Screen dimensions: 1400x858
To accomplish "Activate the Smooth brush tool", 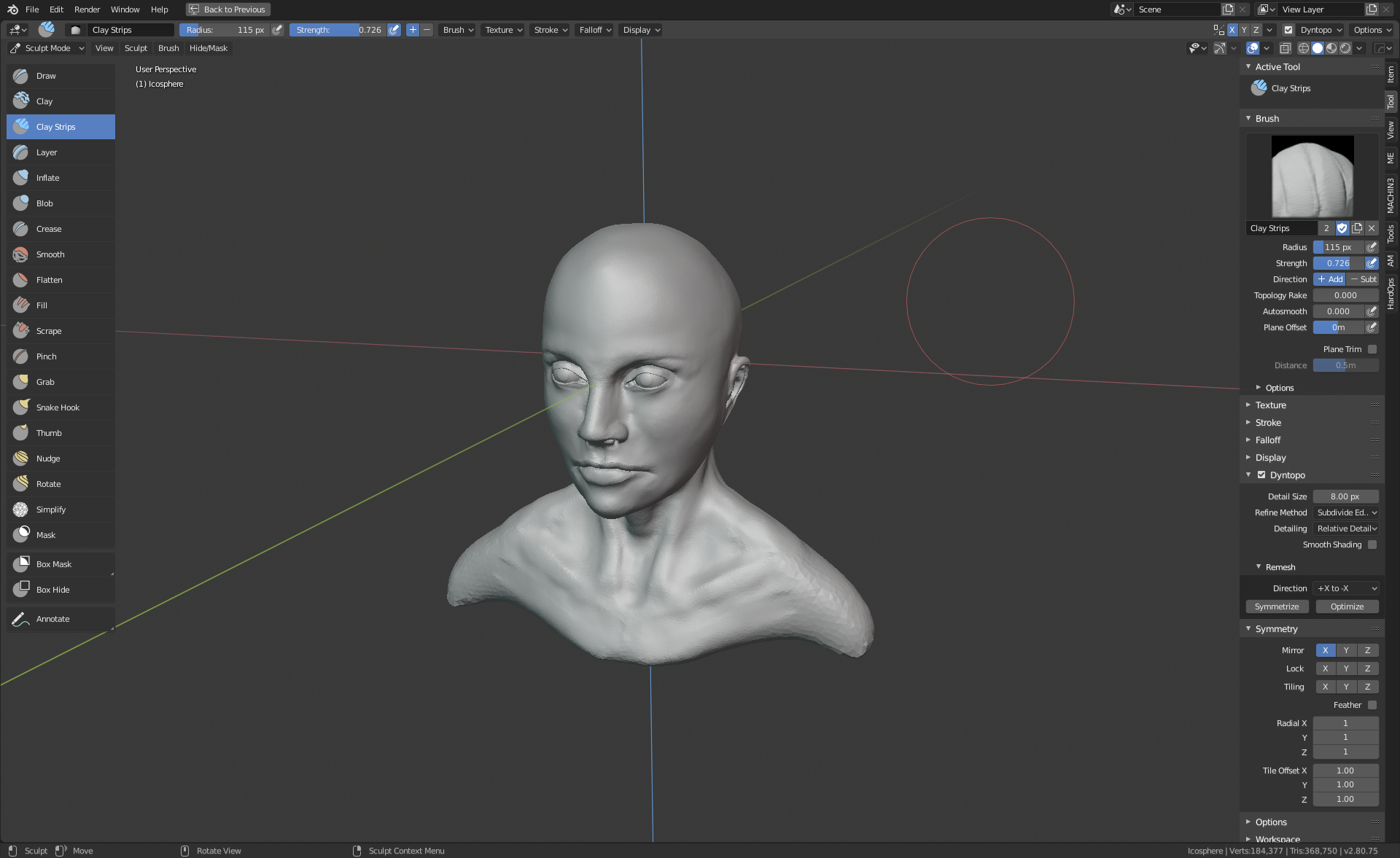I will coord(50,254).
